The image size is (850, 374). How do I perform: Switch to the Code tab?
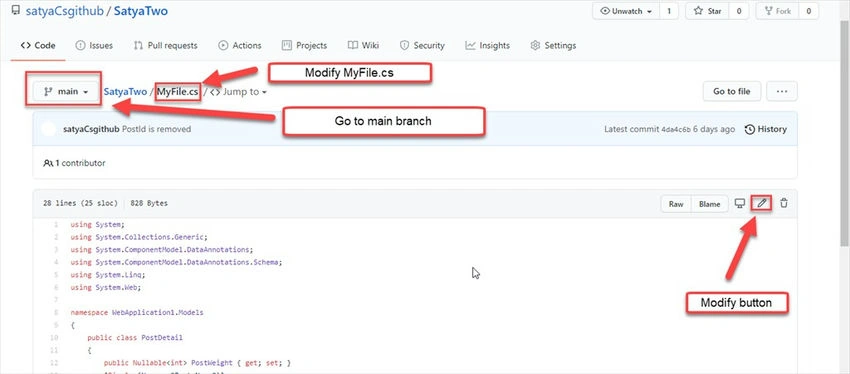[x=38, y=46]
